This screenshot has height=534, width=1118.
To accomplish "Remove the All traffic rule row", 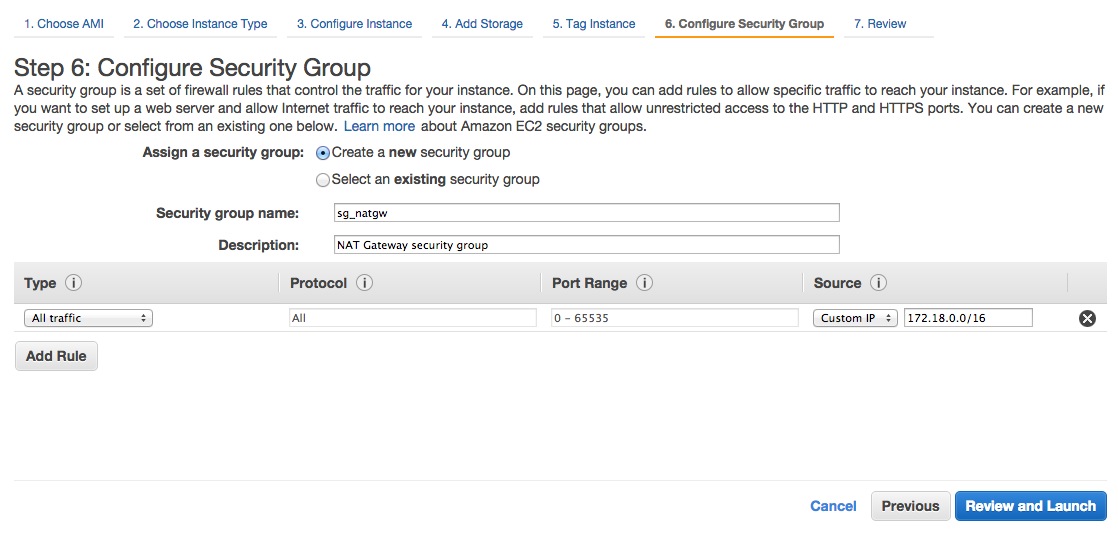I will (x=1087, y=318).
